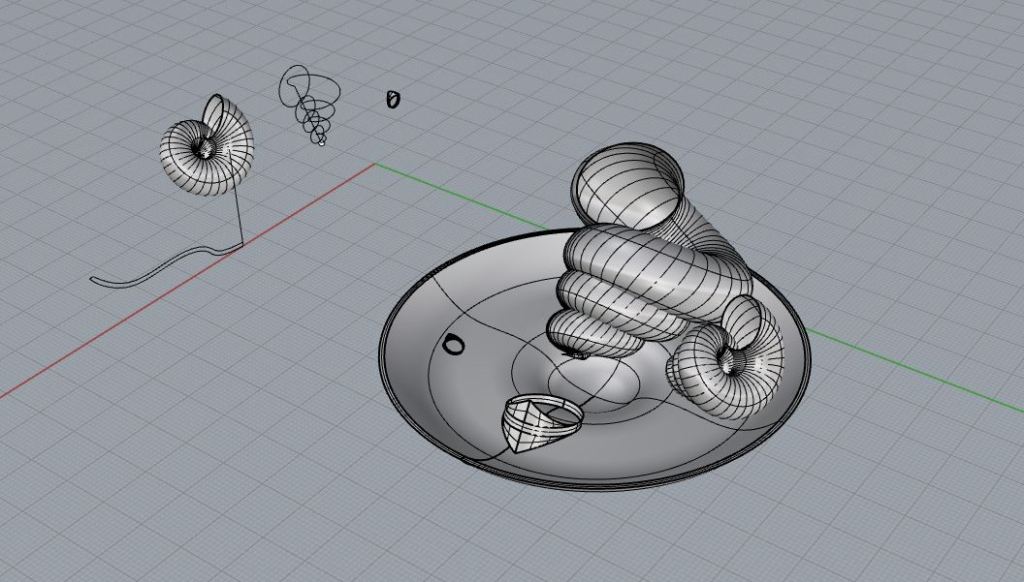Select the tiny ring curve right of the helix
1024x582 pixels.
coord(393,99)
